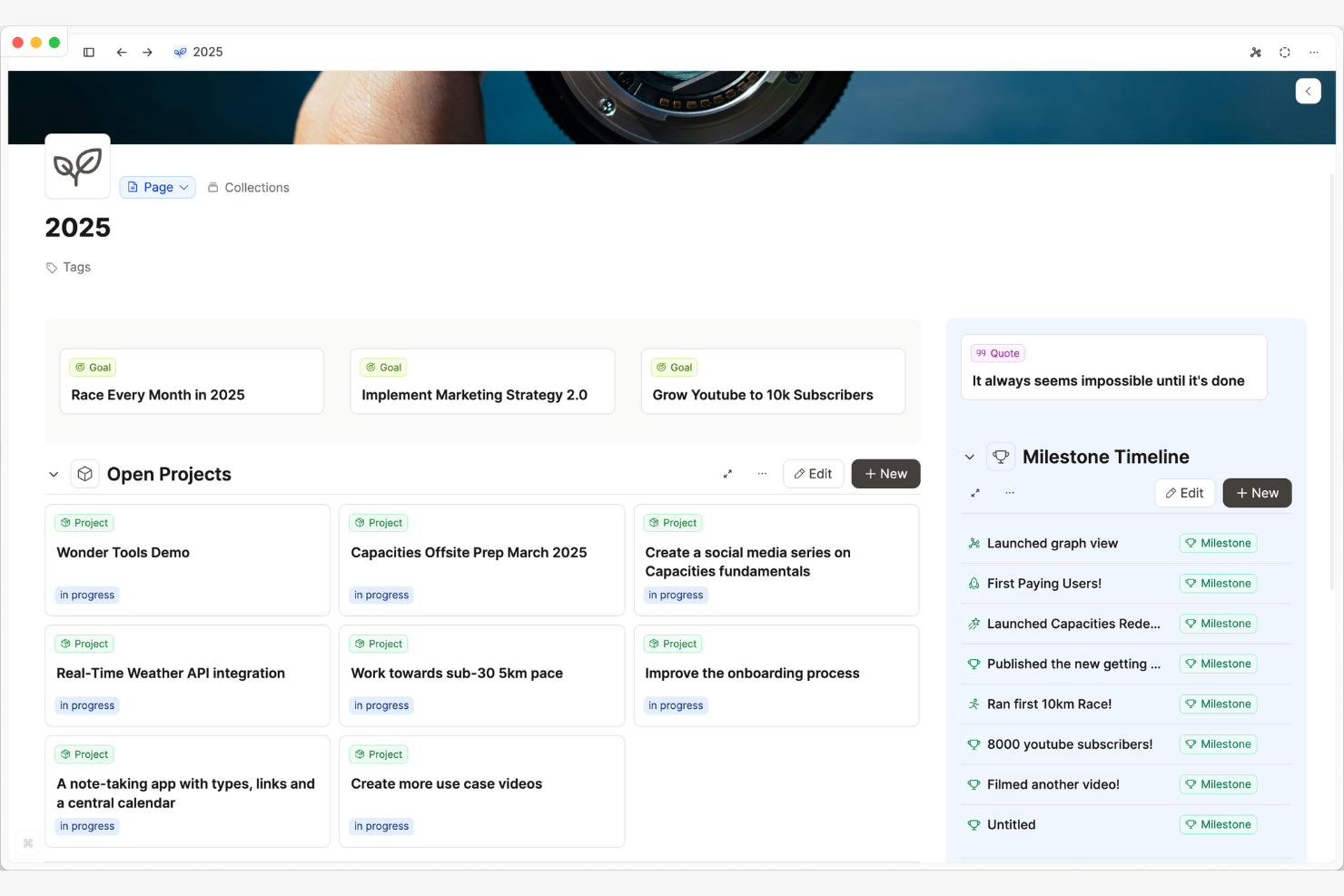This screenshot has height=896, width=1344.
Task: Create a milestone with the New button
Action: 1257,492
